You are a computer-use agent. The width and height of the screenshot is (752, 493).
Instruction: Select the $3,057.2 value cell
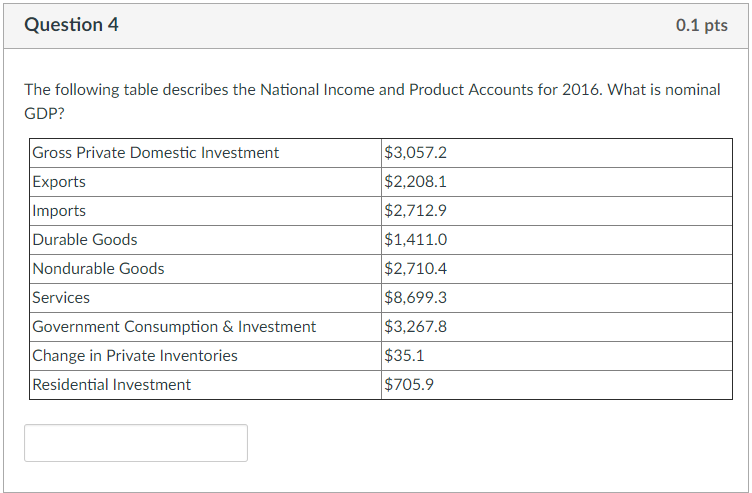pos(557,153)
